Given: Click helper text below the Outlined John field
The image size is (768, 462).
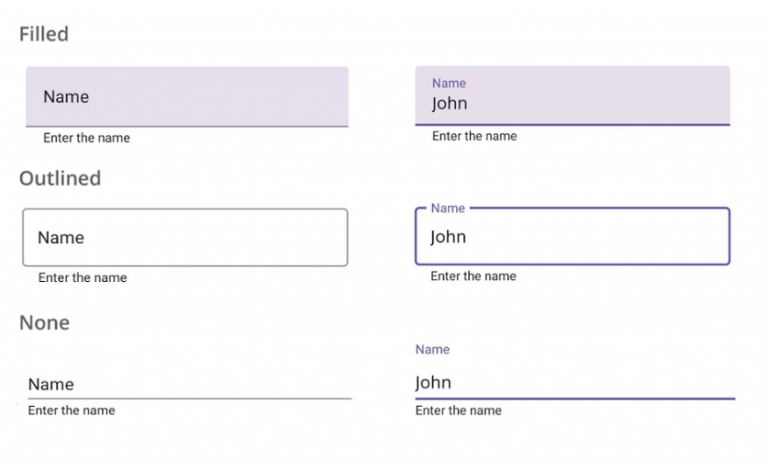Looking at the screenshot, I should pyautogui.click(x=473, y=276).
